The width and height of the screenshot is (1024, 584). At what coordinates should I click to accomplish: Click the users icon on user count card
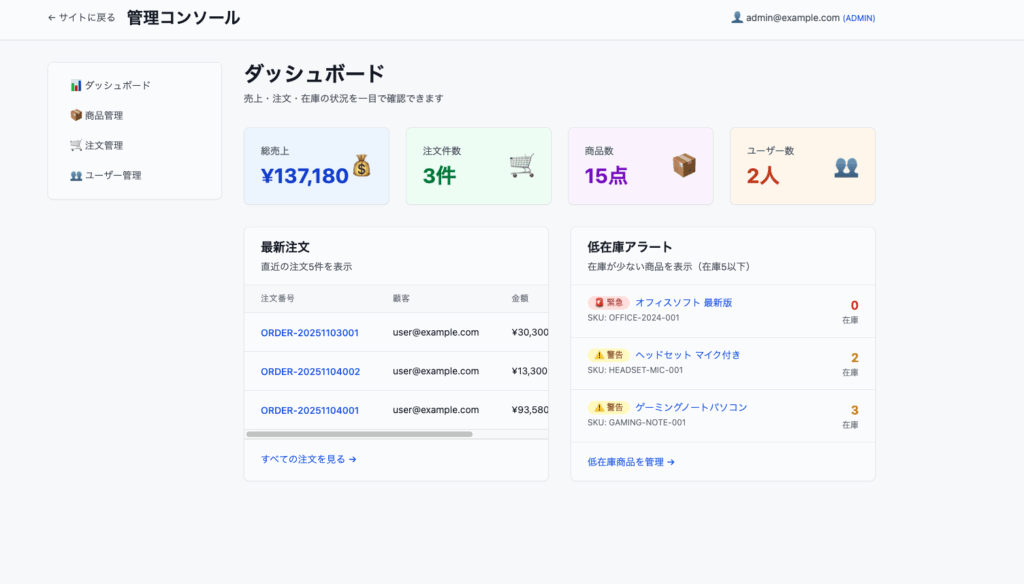coord(846,166)
